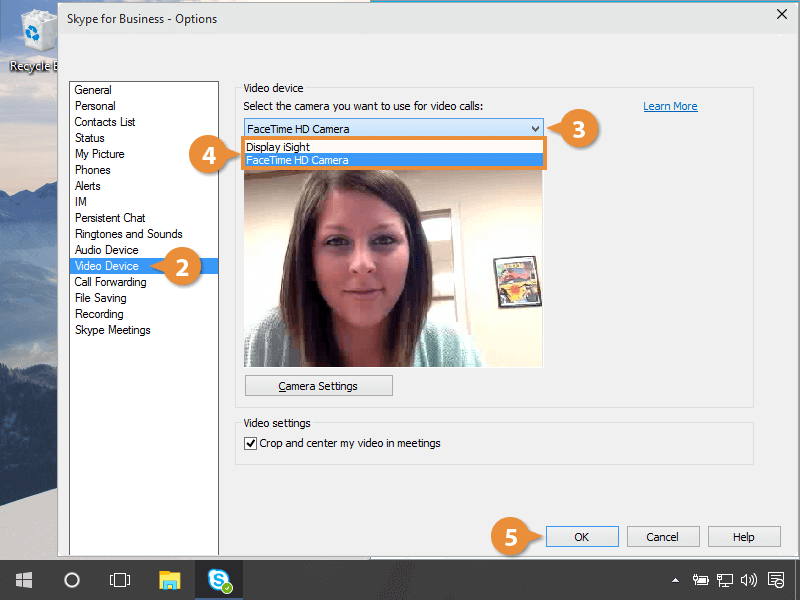Open the Learn More link
This screenshot has width=800, height=600.
pyautogui.click(x=670, y=106)
